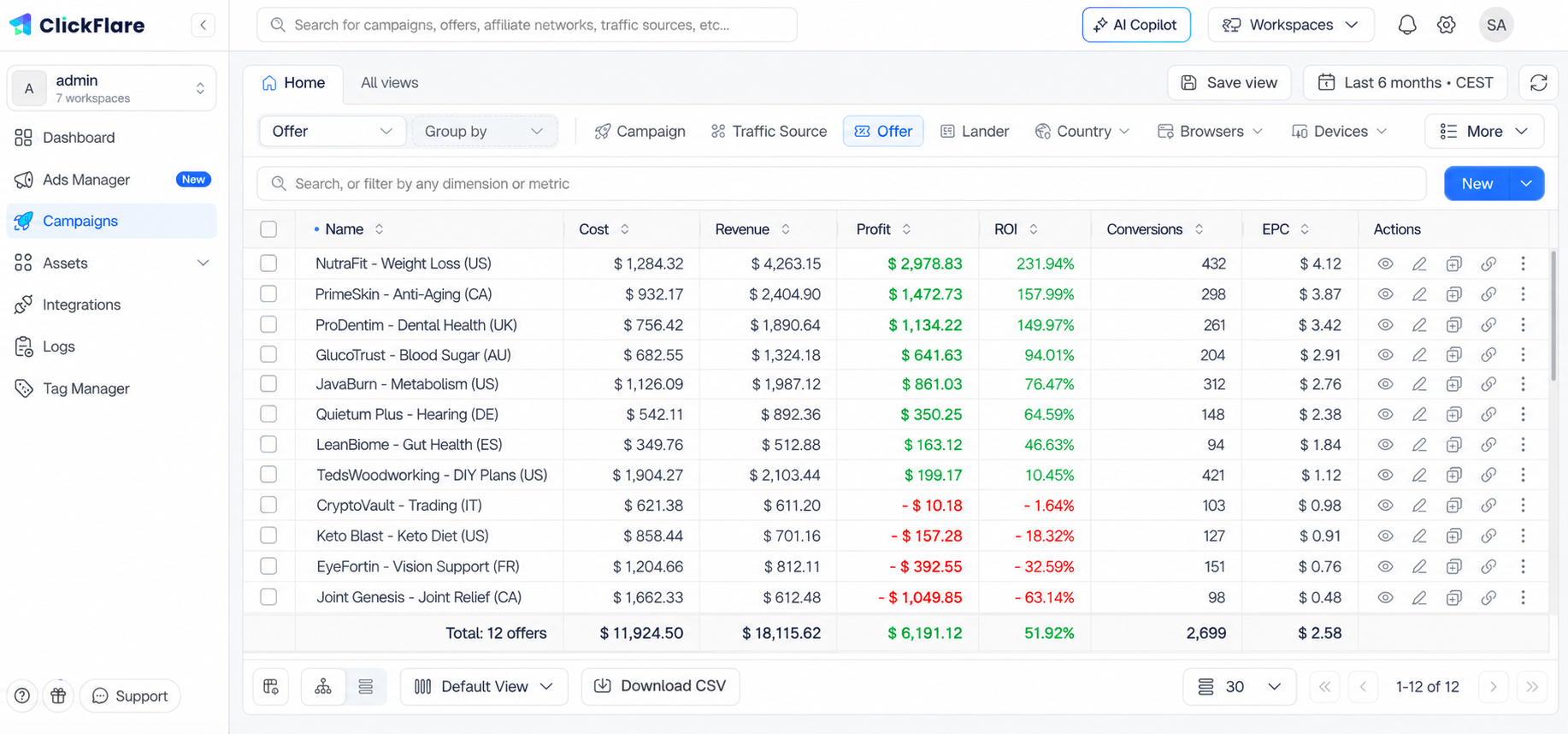Open the gift icon in sidebar footer

pos(58,696)
